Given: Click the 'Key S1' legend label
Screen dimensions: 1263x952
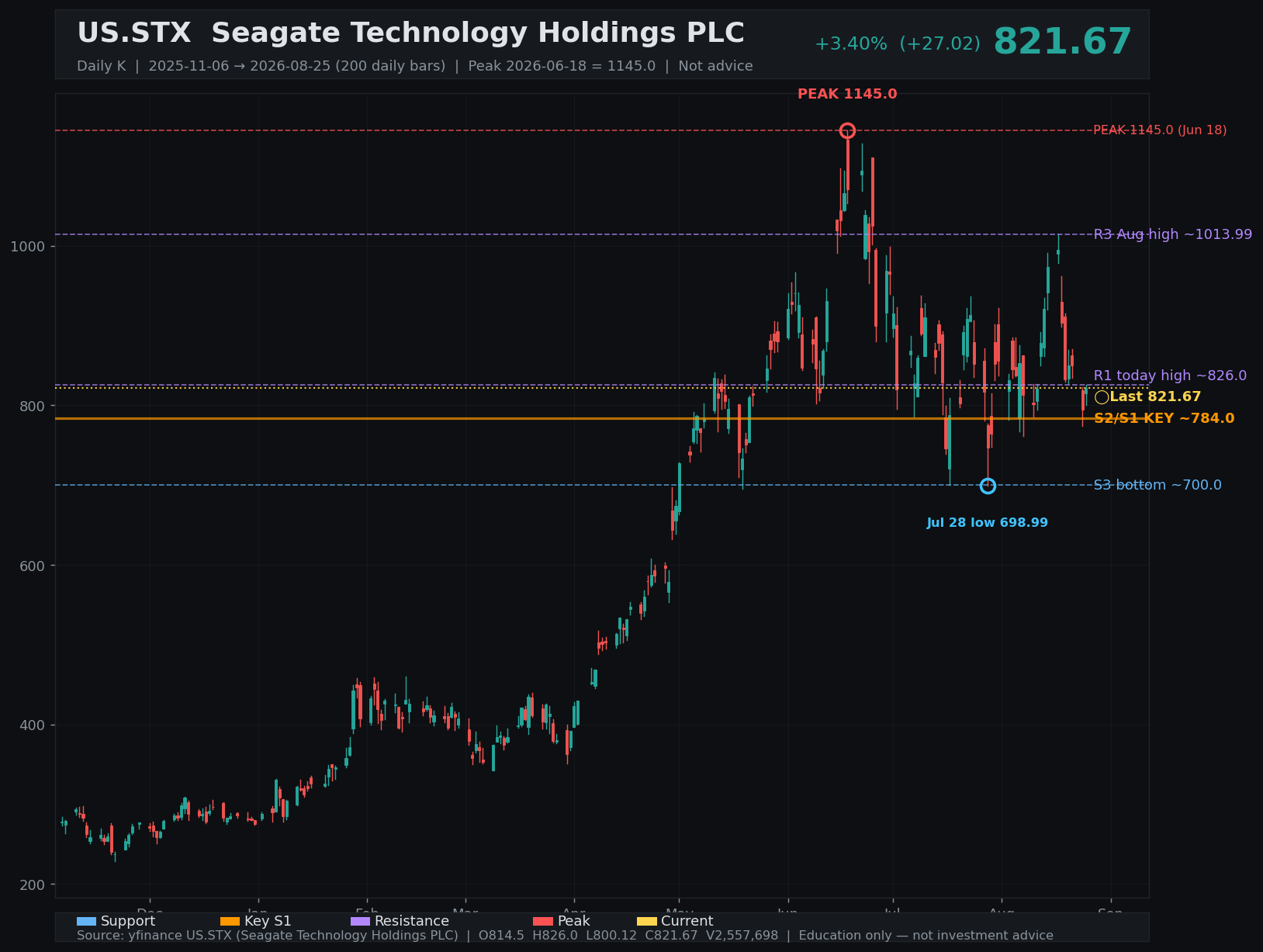Looking at the screenshot, I should (268, 921).
